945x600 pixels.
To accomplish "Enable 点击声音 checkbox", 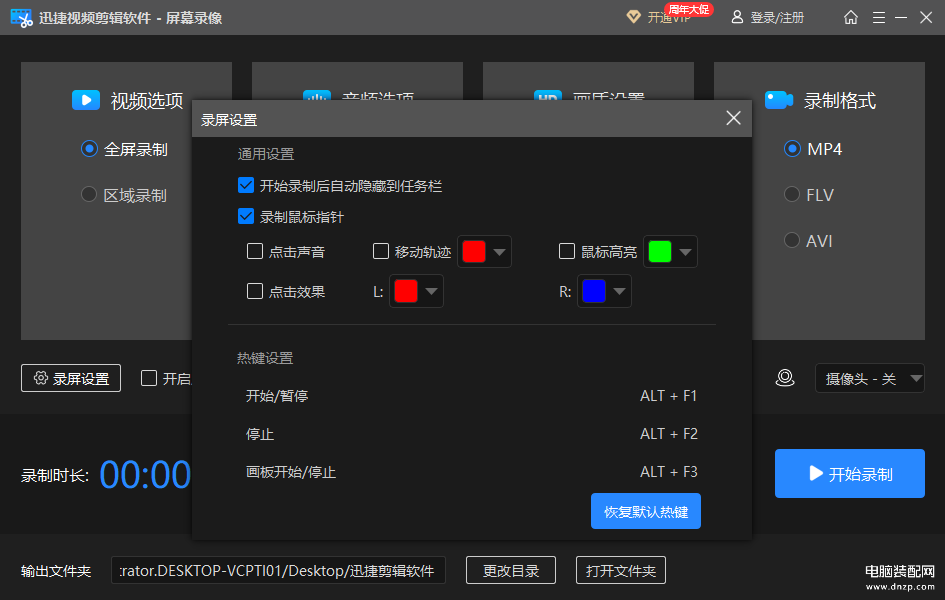I will (255, 251).
